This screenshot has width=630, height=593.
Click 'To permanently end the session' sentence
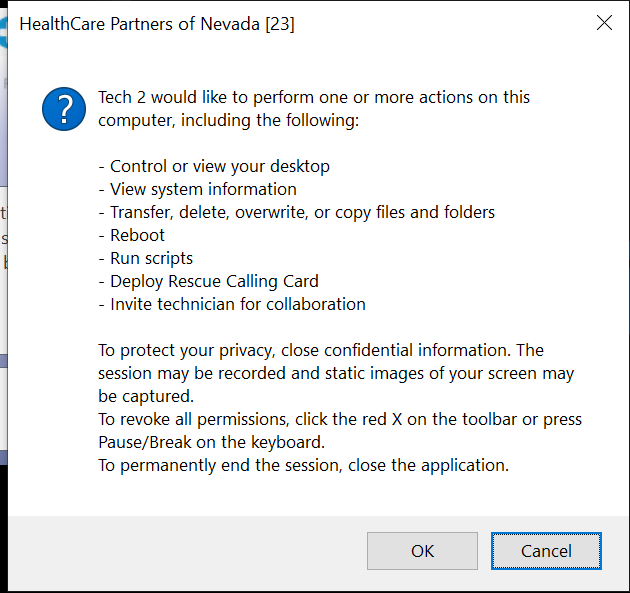pyautogui.click(x=303, y=465)
